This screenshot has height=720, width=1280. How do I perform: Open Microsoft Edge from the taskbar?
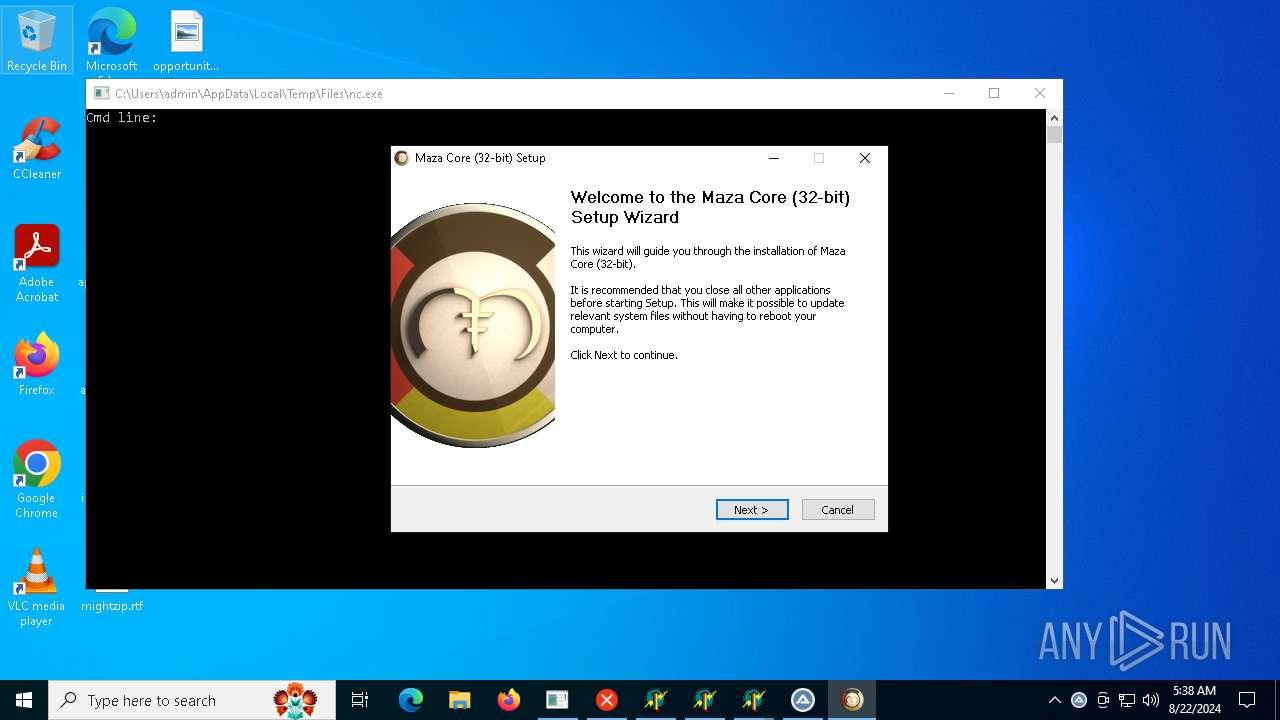(x=411, y=700)
